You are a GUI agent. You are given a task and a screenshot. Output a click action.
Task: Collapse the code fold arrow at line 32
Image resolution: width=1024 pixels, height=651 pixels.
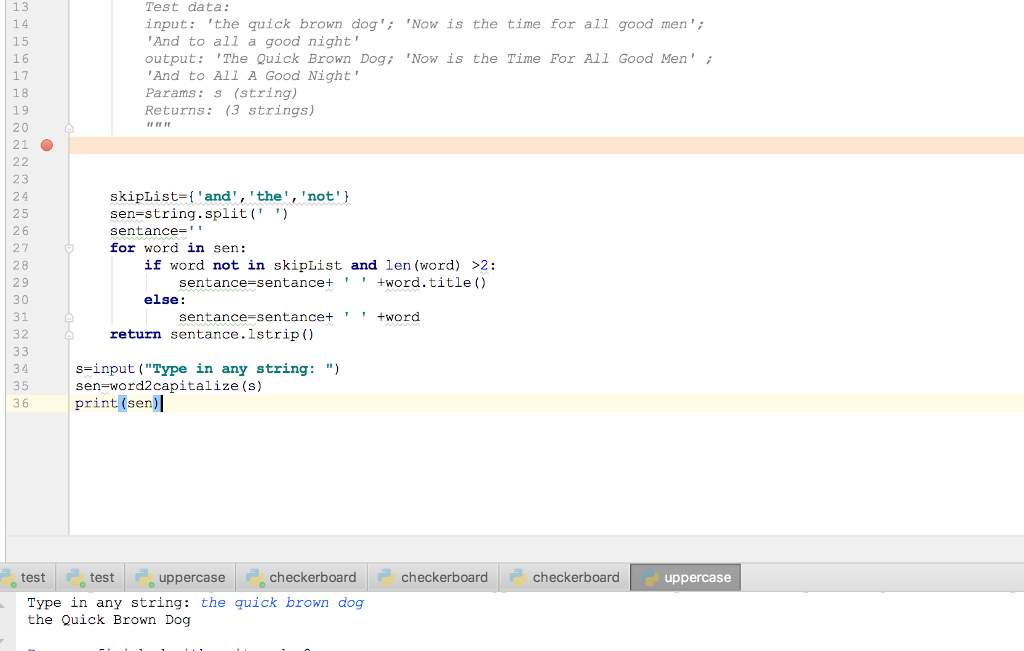tap(69, 333)
